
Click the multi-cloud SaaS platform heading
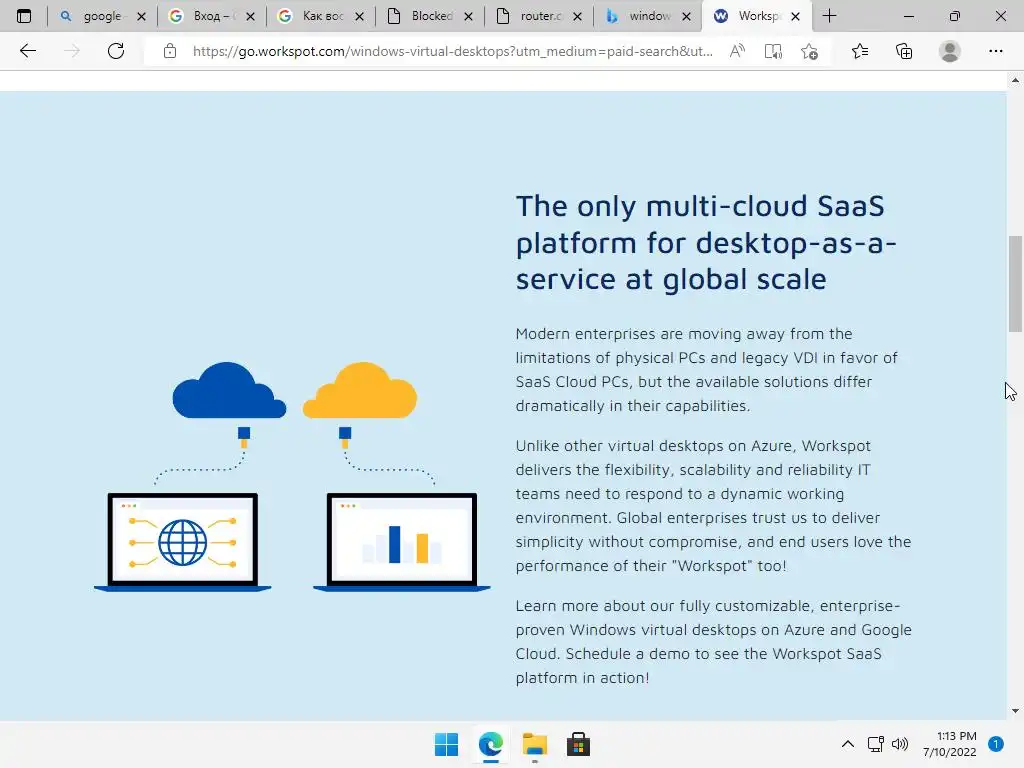click(x=706, y=242)
